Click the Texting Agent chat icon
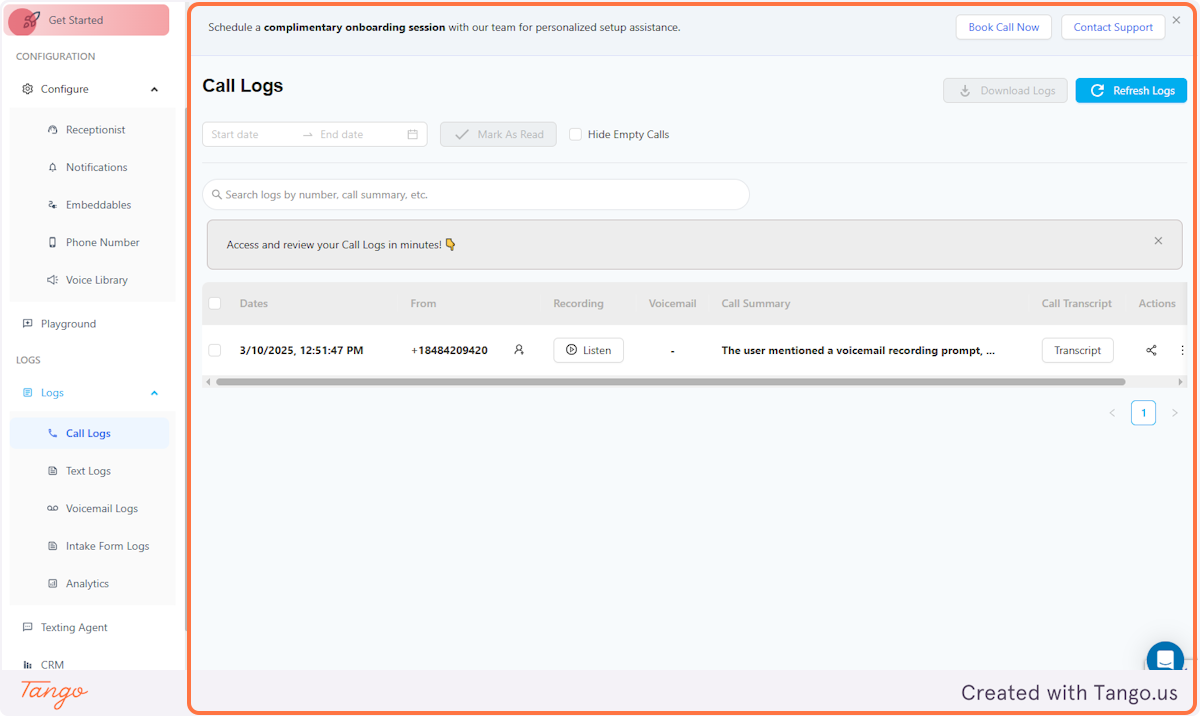This screenshot has width=1200, height=716. [27, 627]
